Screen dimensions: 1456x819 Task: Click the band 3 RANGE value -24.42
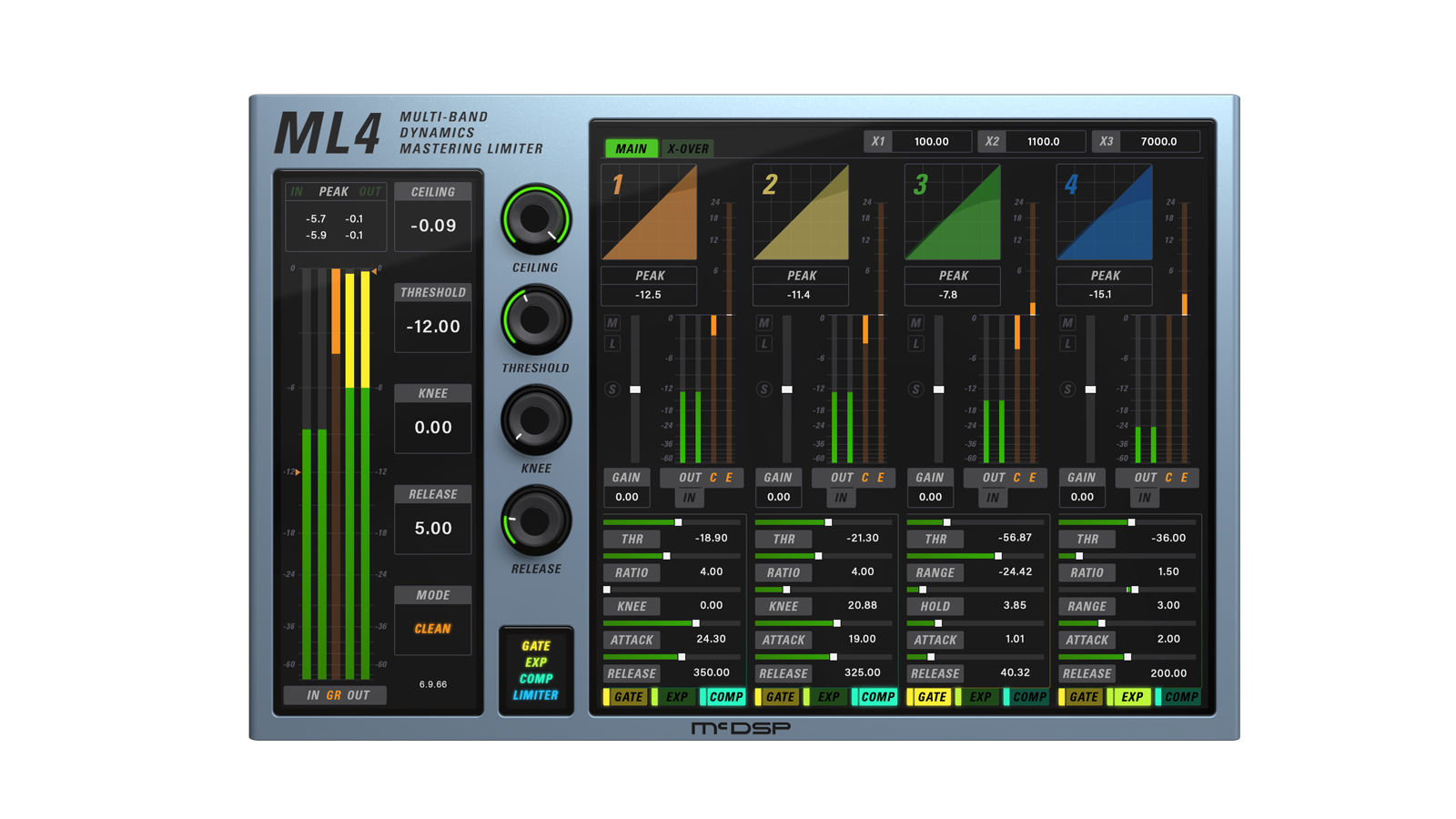point(1015,571)
